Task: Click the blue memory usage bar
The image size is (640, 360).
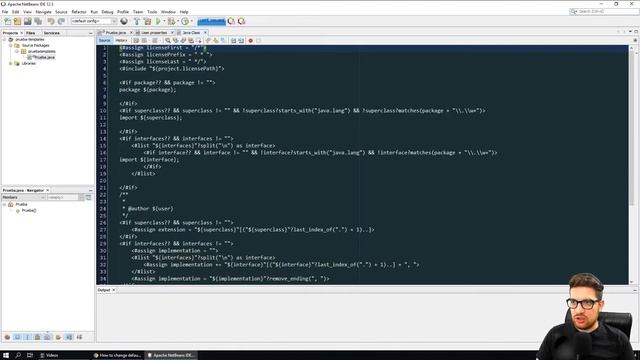Action: pos(211,21)
